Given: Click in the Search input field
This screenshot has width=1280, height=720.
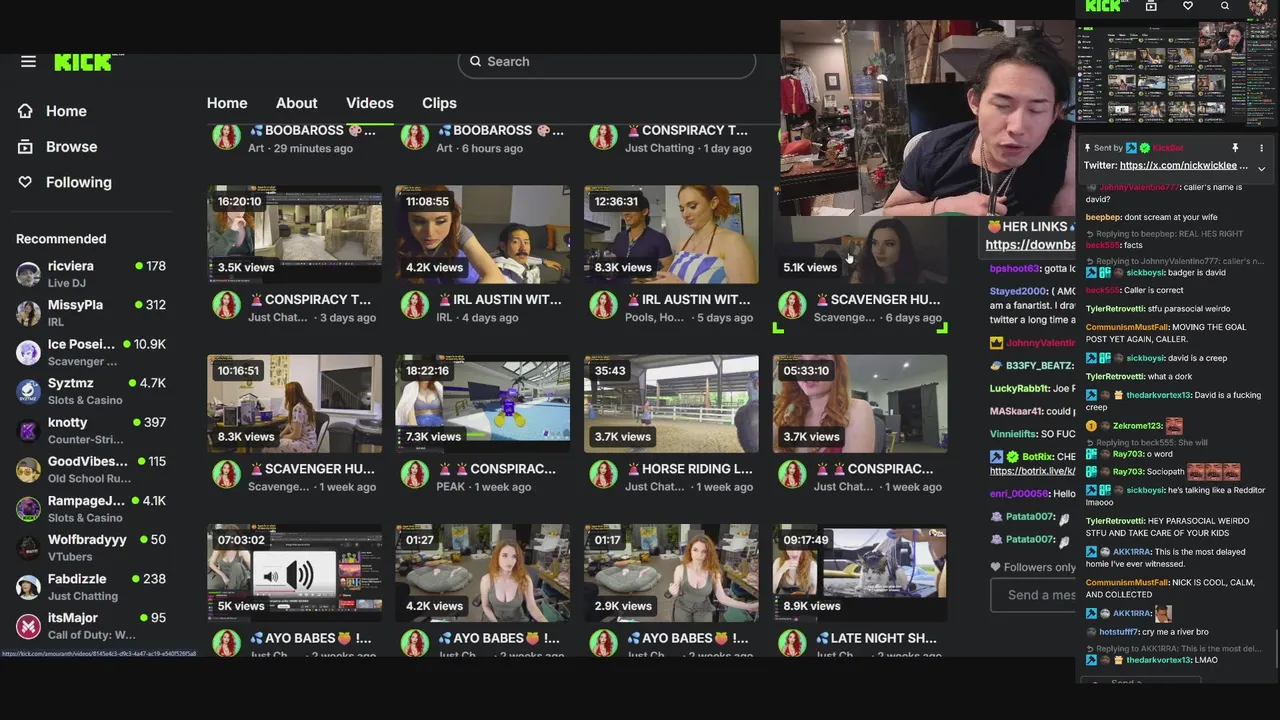Looking at the screenshot, I should (x=606, y=62).
